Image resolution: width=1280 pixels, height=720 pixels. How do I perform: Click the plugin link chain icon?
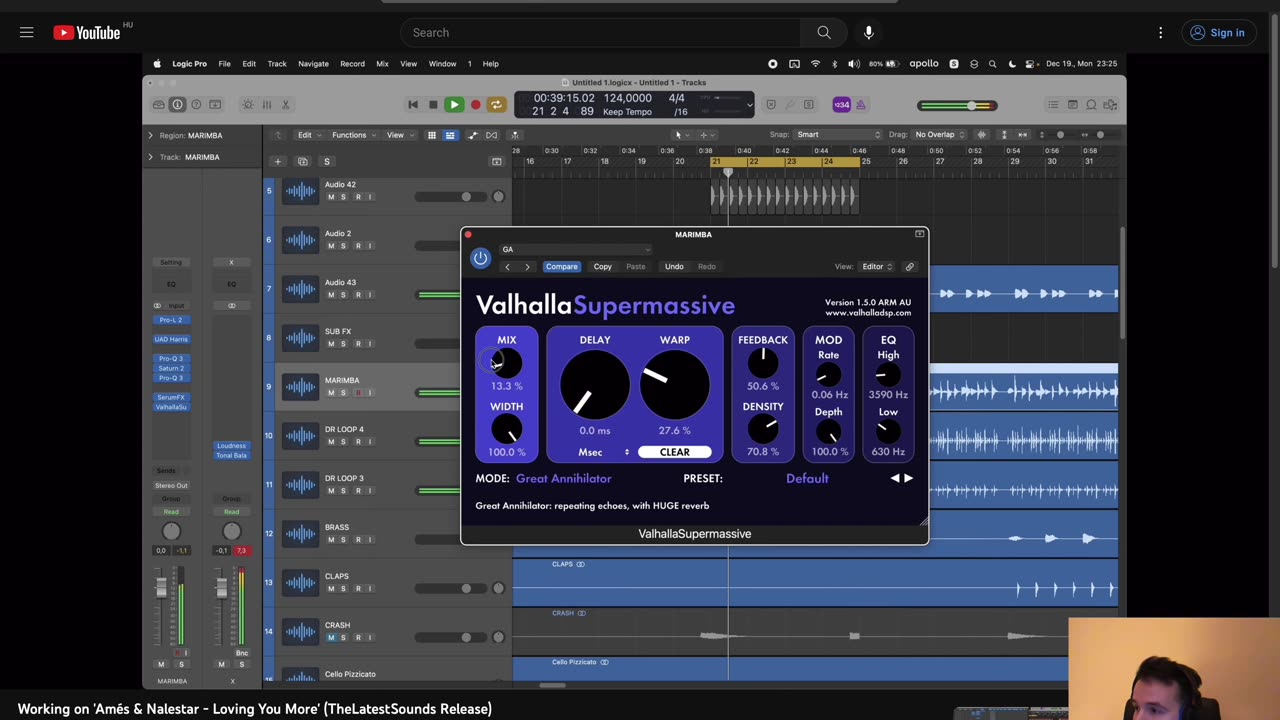(x=909, y=267)
